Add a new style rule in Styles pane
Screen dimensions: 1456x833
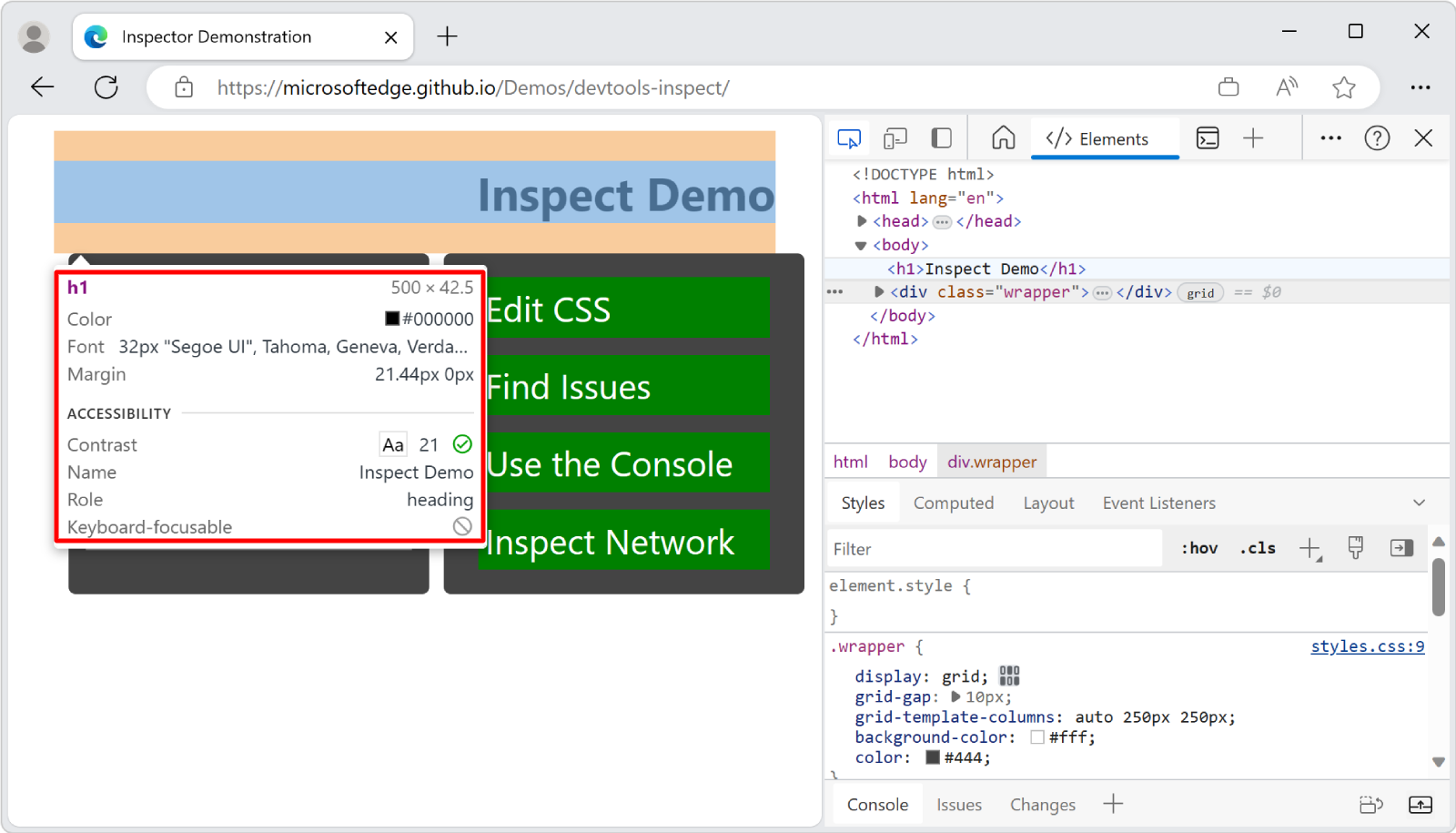[x=1309, y=547]
